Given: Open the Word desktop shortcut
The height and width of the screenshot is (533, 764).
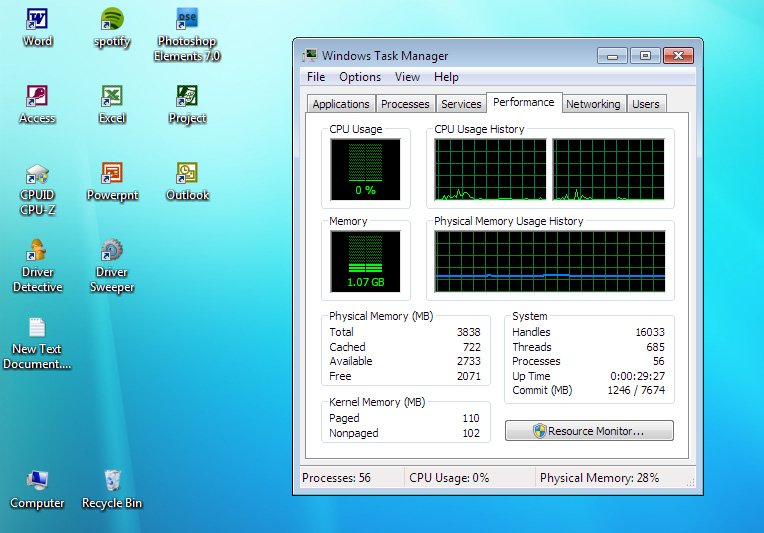Looking at the screenshot, I should pos(37,28).
